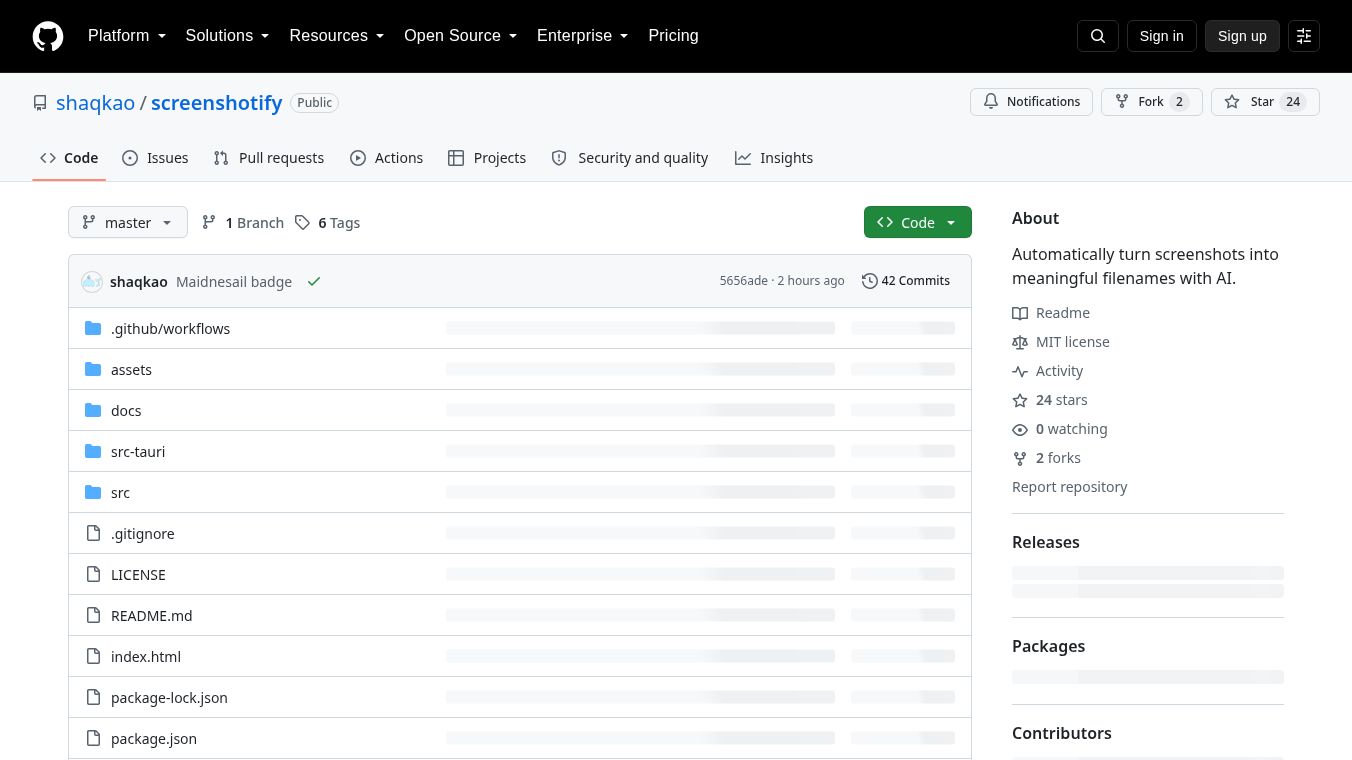The width and height of the screenshot is (1352, 760).
Task: Open the Solutions dropdown menu
Action: point(227,36)
